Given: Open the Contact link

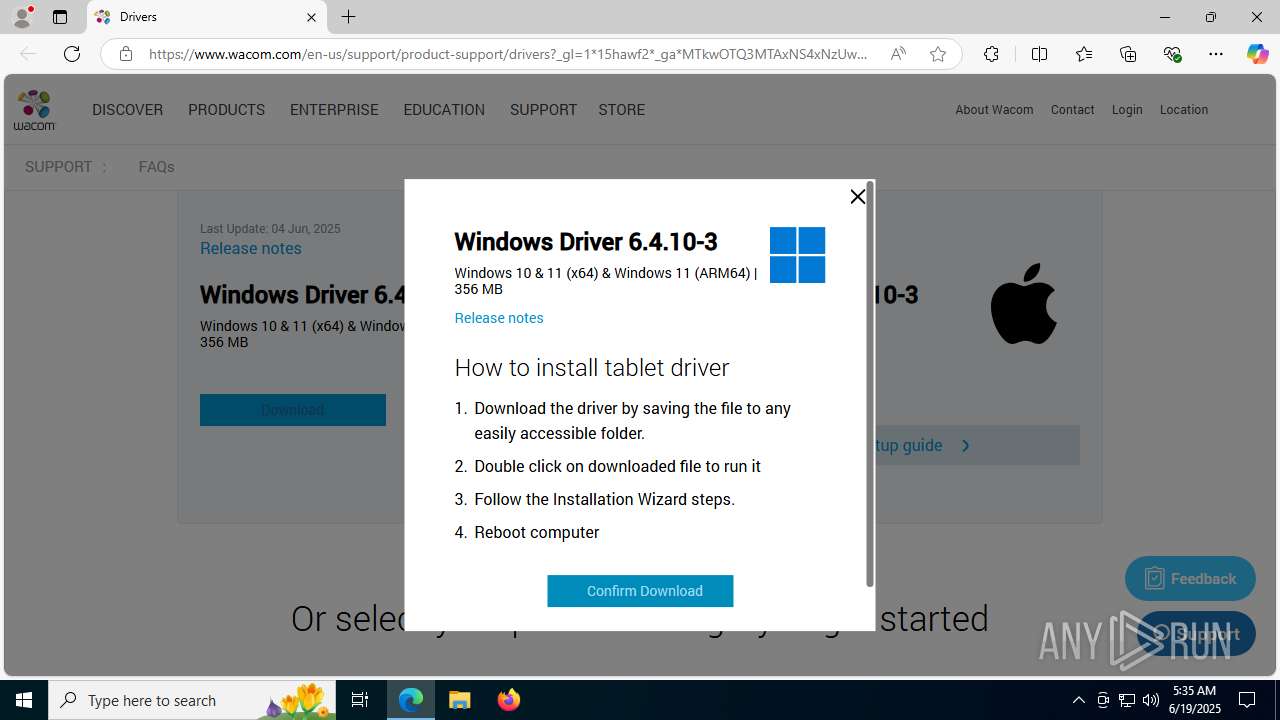Looking at the screenshot, I should tap(1072, 110).
